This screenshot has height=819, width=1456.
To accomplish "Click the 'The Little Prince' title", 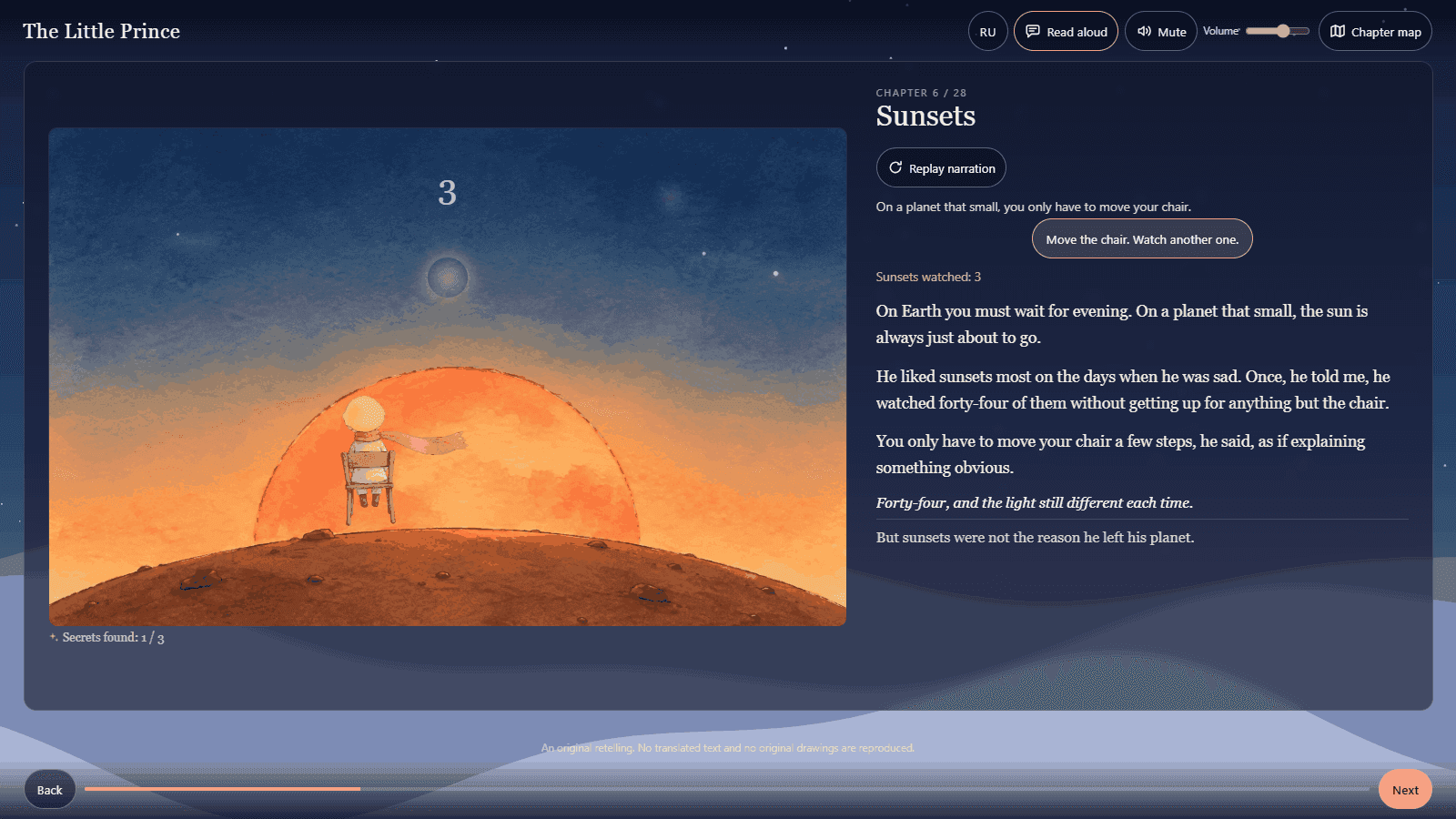I will click(101, 31).
